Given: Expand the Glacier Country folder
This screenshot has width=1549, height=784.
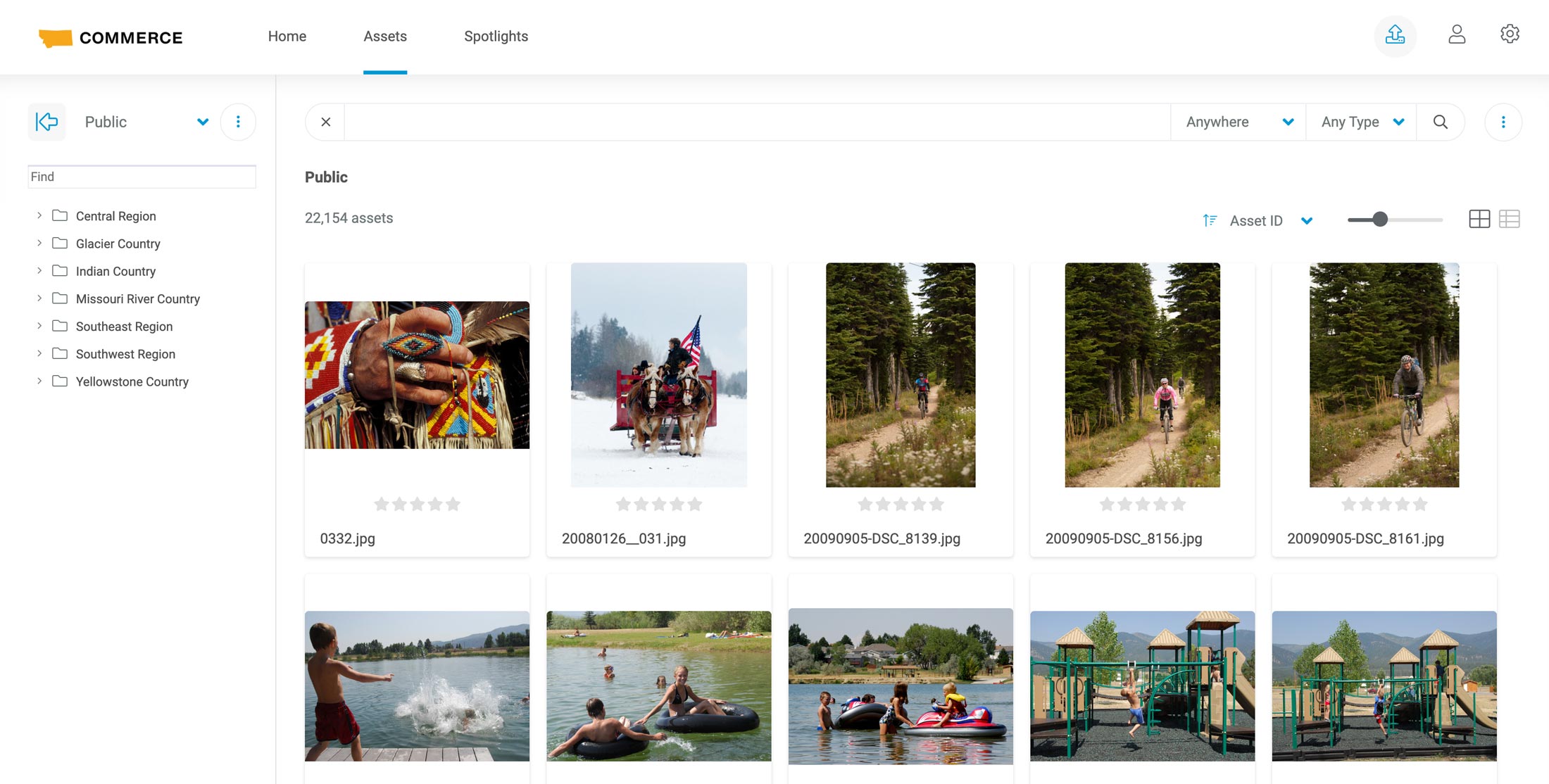Looking at the screenshot, I should pos(39,243).
